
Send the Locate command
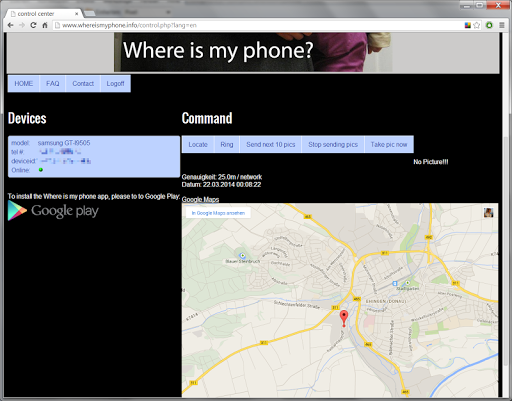tap(198, 144)
